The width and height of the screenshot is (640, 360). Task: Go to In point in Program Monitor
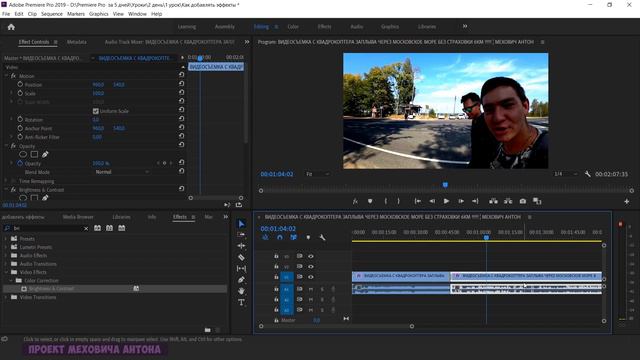click(418, 201)
